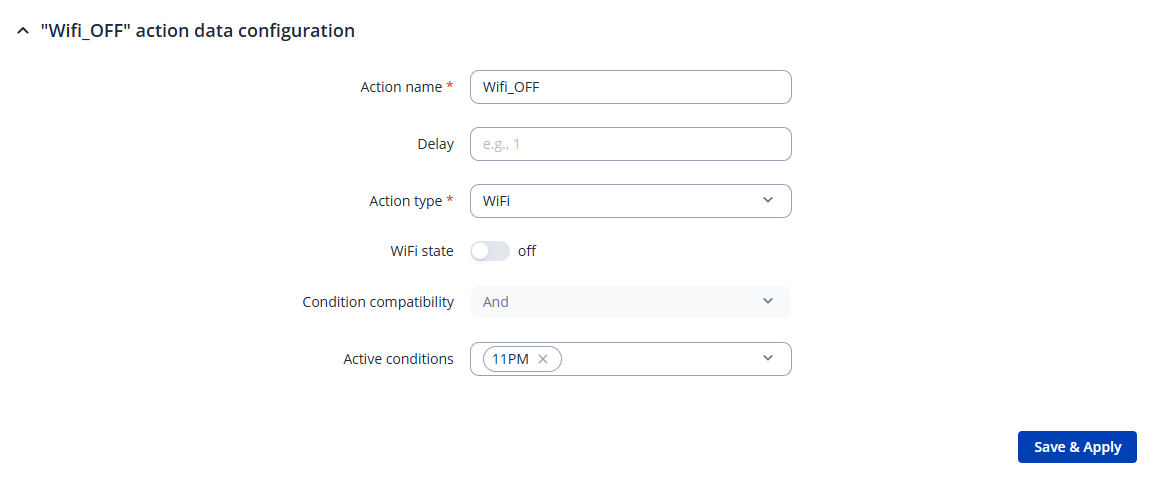Screen dimensions: 1153x486
Task: Click the Action type dropdown arrow
Action: click(768, 200)
